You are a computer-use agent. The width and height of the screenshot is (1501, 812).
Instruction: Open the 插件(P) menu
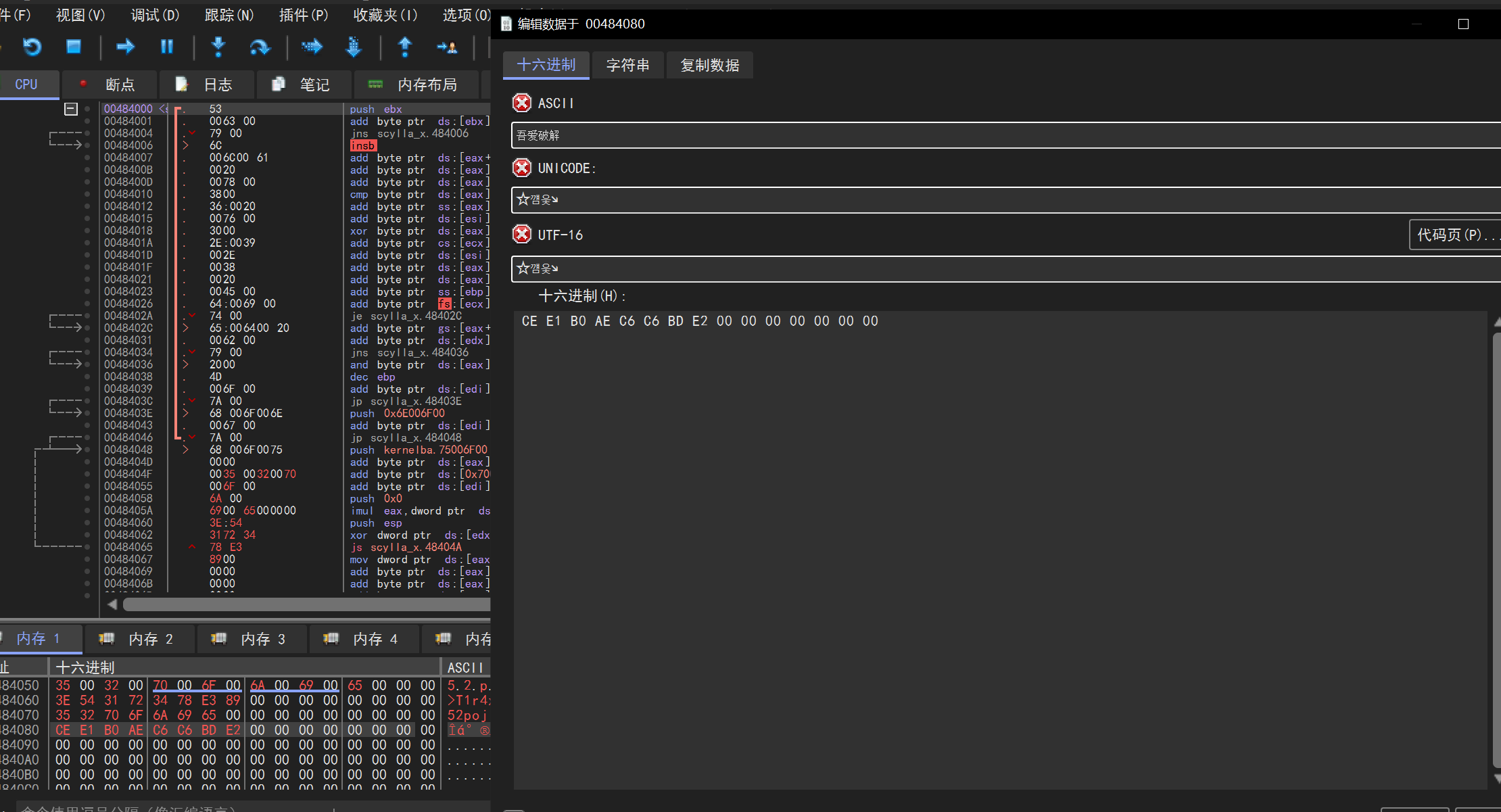point(304,15)
